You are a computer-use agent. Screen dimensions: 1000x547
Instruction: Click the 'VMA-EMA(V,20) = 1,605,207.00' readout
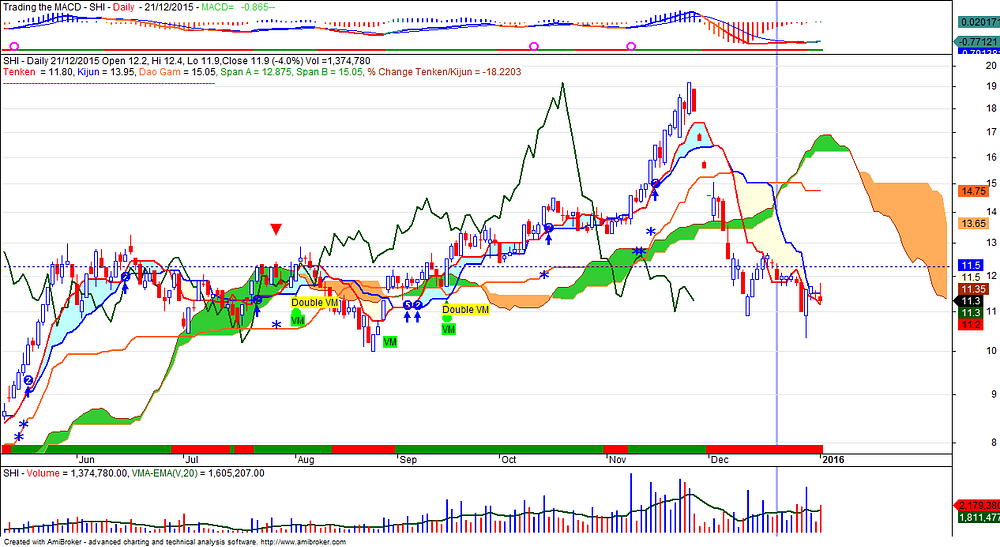pos(198,474)
